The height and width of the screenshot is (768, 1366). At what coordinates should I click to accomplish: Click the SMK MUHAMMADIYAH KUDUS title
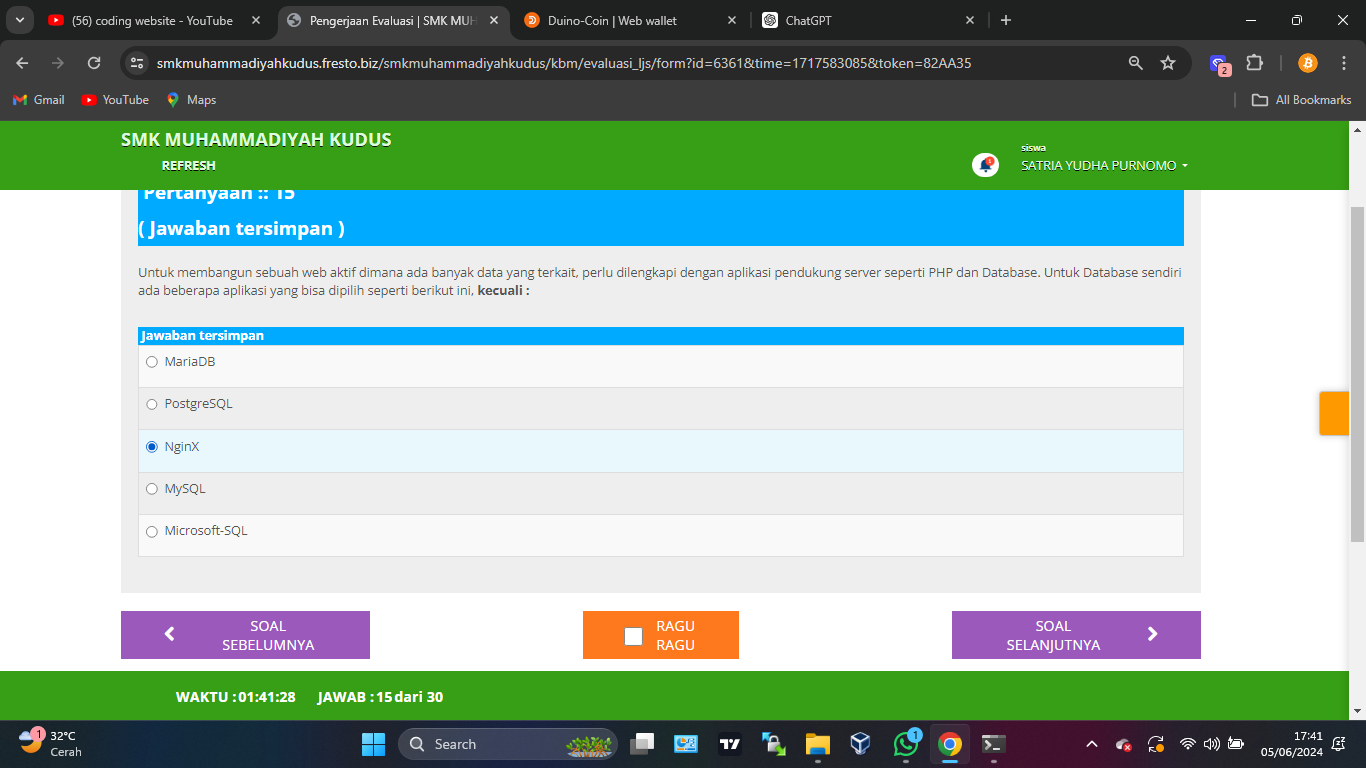coord(256,140)
